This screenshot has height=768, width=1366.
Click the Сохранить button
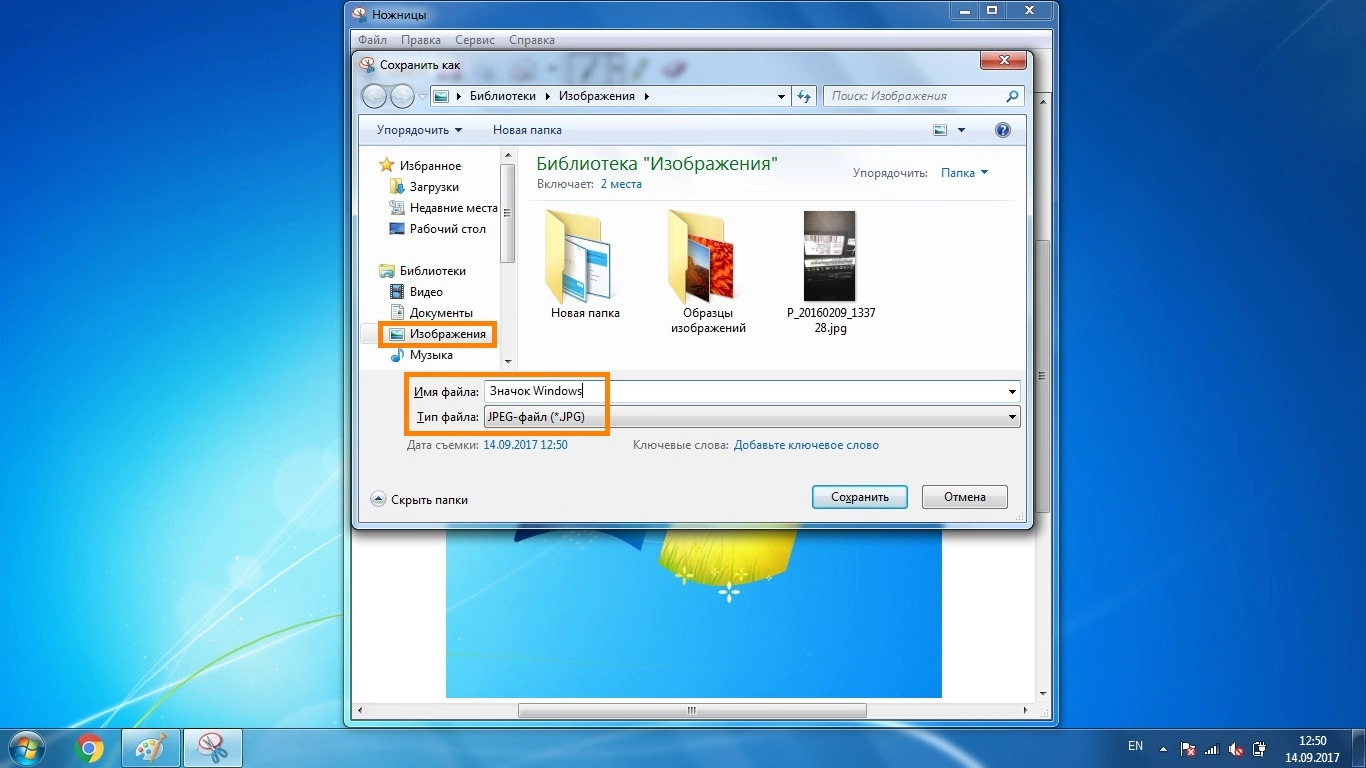858,496
